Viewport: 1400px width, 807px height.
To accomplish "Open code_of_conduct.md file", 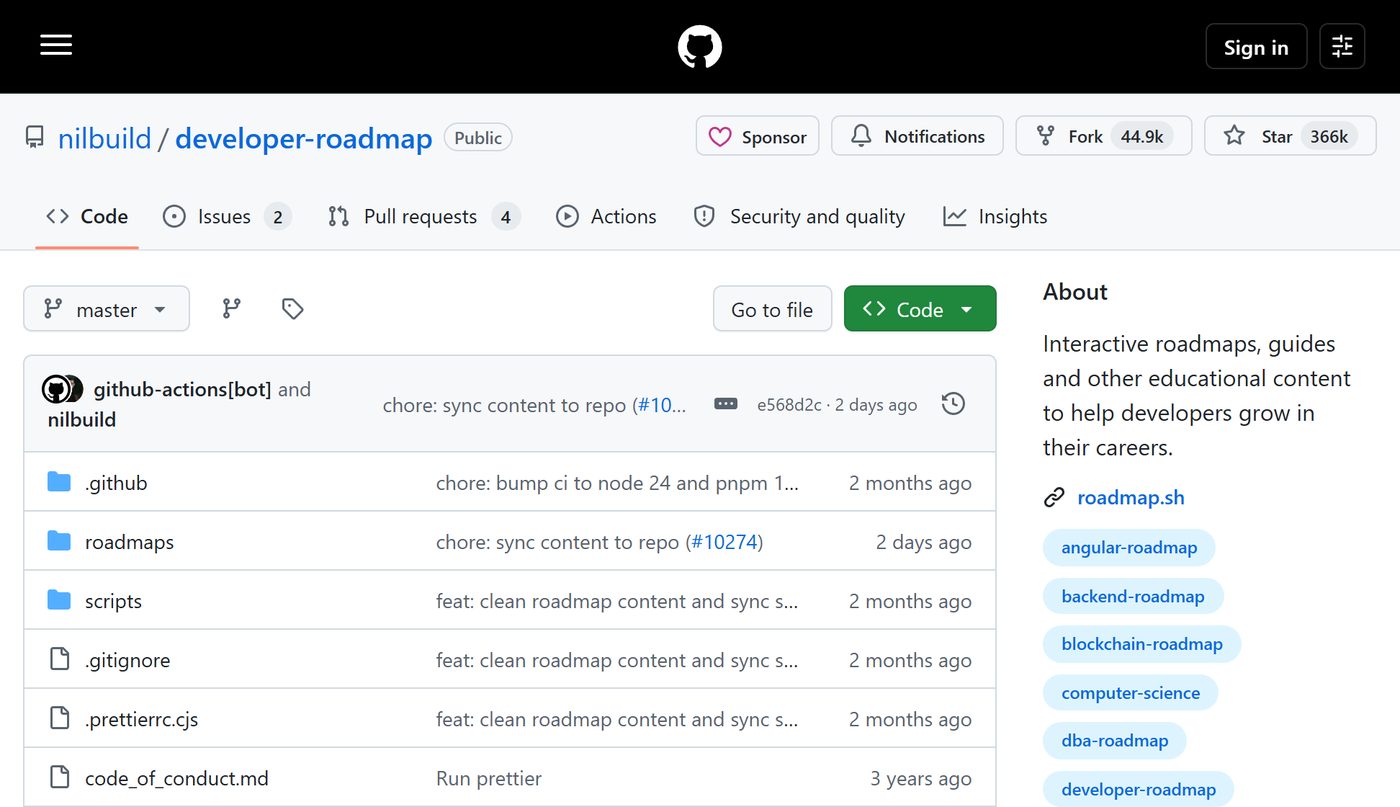I will (177, 778).
